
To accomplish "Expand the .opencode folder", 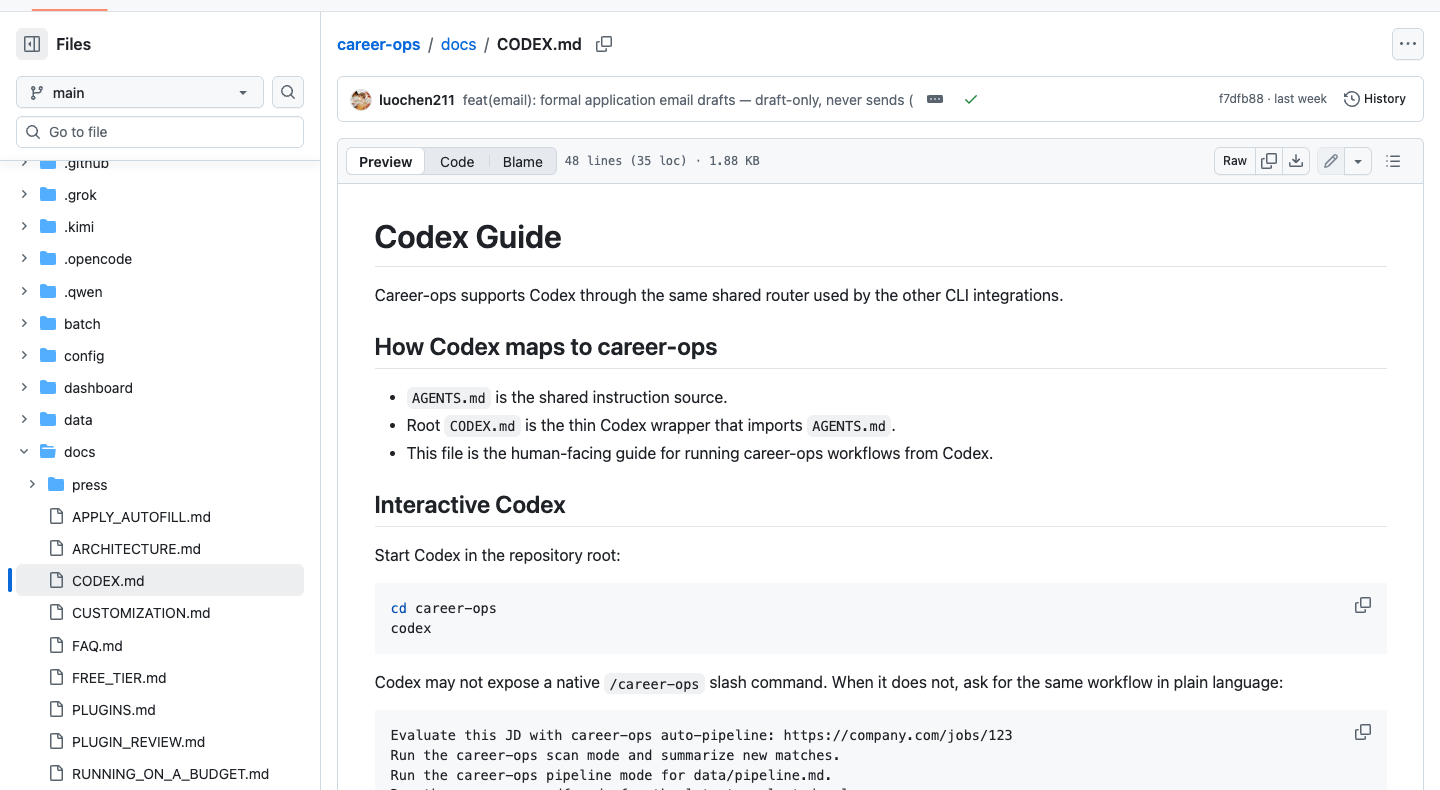I will click(x=24, y=259).
